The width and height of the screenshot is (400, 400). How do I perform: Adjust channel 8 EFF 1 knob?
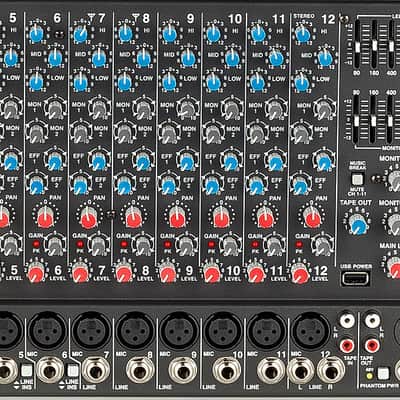click(x=143, y=162)
